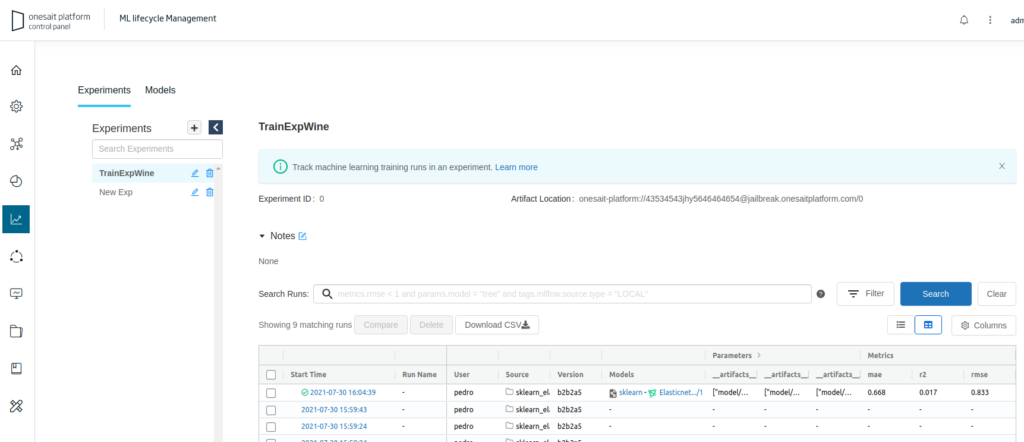This screenshot has width=1024, height=442.
Task: Open the pie chart sidebar icon
Action: pyautogui.click(x=16, y=182)
